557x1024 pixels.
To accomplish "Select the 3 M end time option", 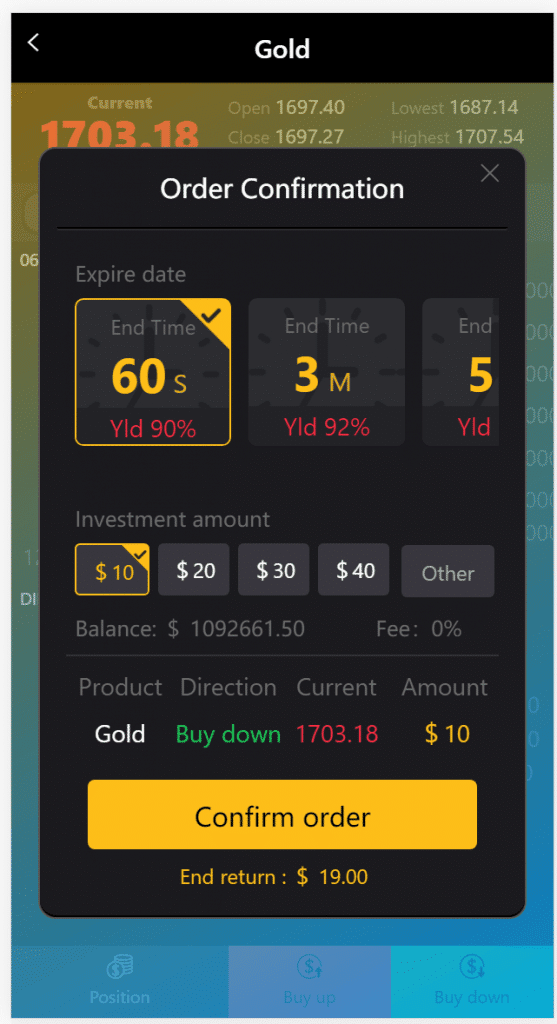I will click(x=326, y=372).
